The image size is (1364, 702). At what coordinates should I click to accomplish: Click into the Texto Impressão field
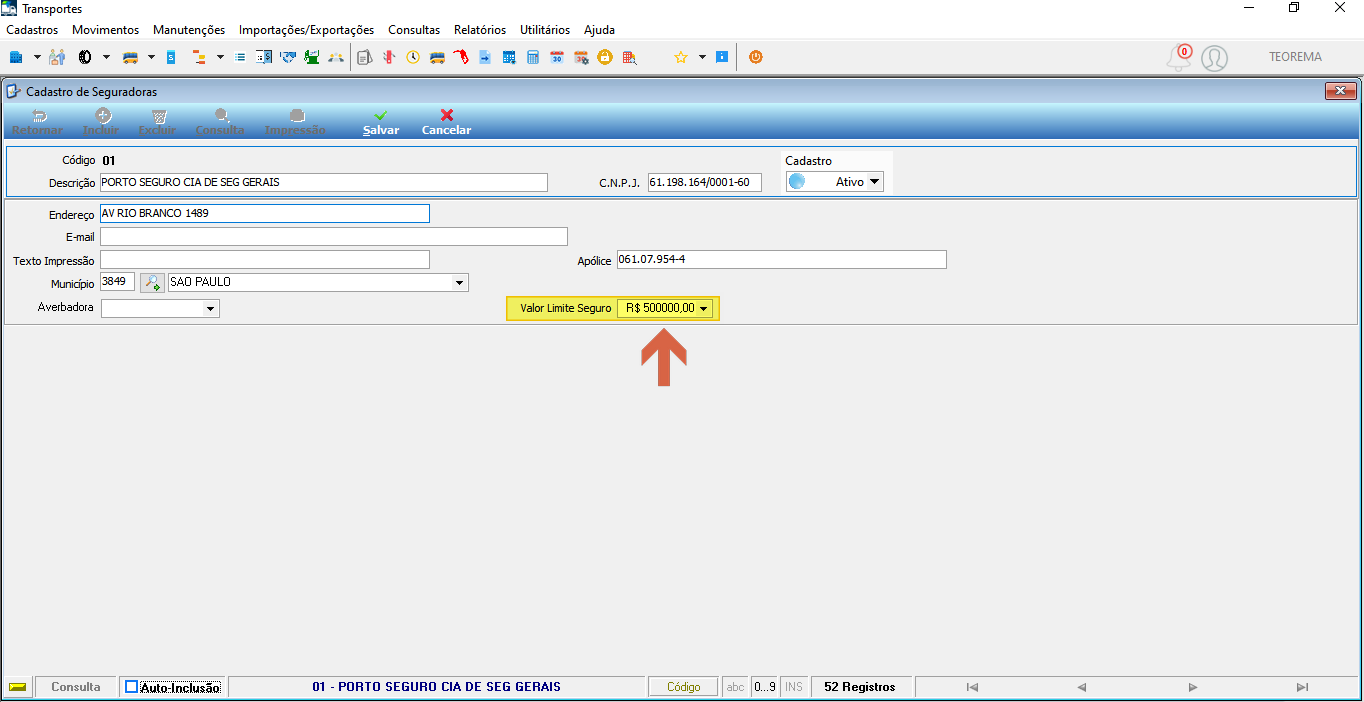point(265,260)
